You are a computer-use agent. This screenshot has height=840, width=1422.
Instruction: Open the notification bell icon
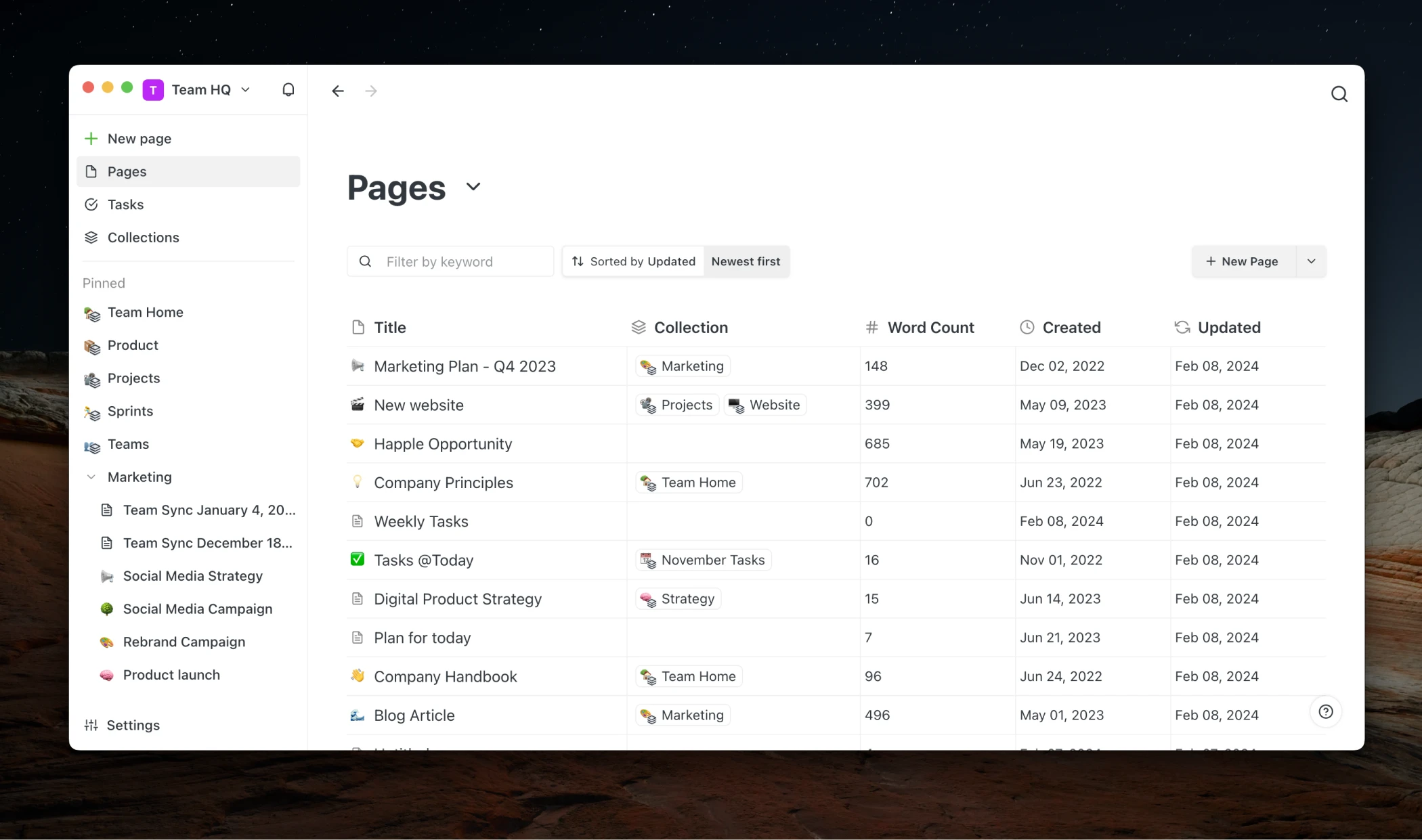pyautogui.click(x=288, y=89)
